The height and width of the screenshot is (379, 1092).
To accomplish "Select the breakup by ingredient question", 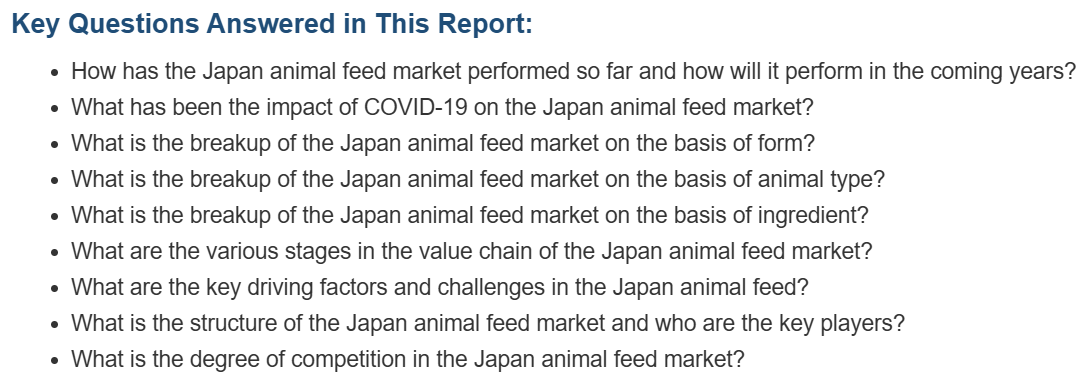I will [470, 215].
